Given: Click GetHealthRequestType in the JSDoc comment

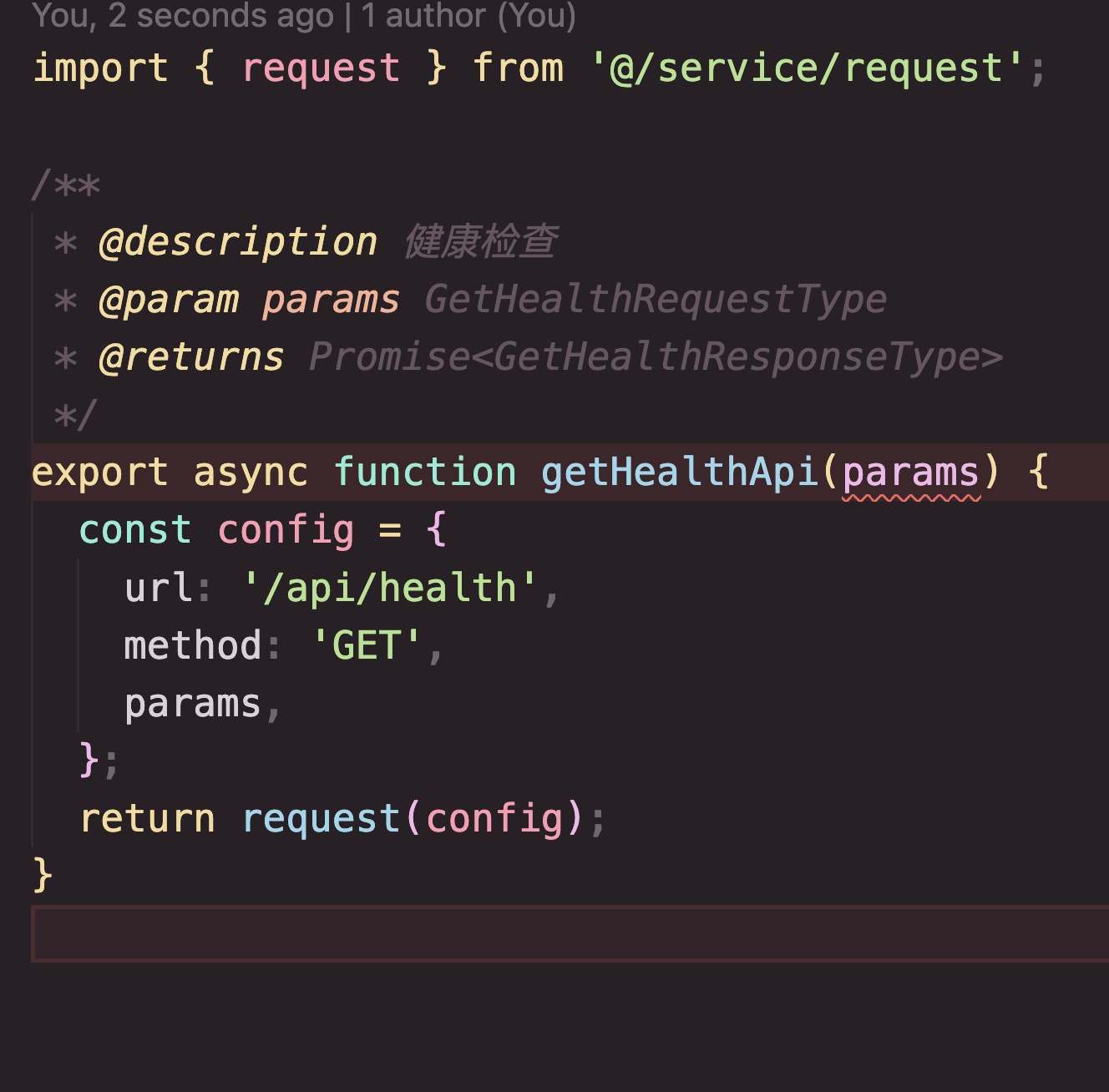Looking at the screenshot, I should click(x=656, y=300).
